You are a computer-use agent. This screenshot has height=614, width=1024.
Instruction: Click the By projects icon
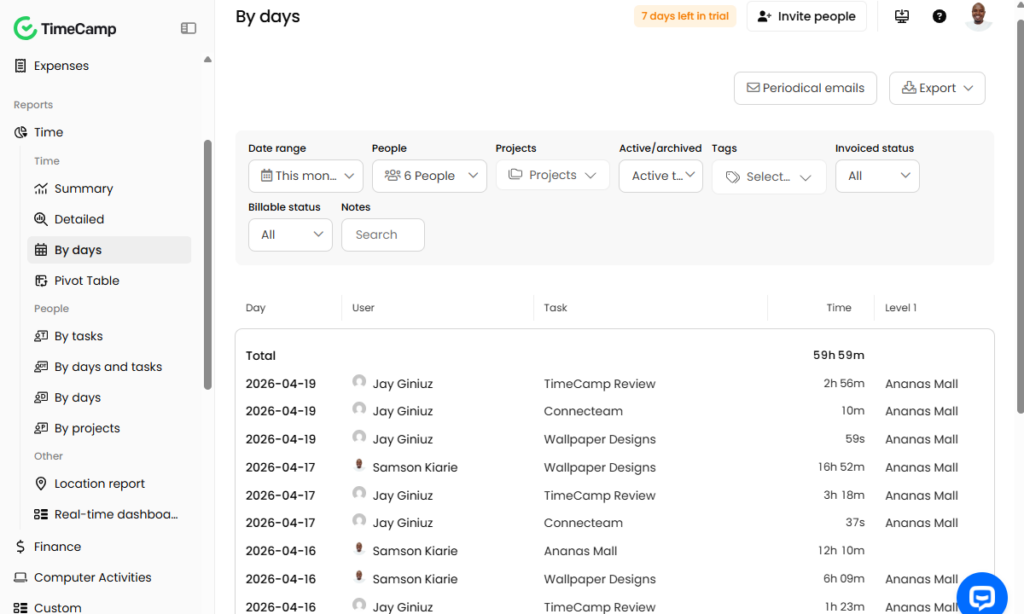coord(40,428)
